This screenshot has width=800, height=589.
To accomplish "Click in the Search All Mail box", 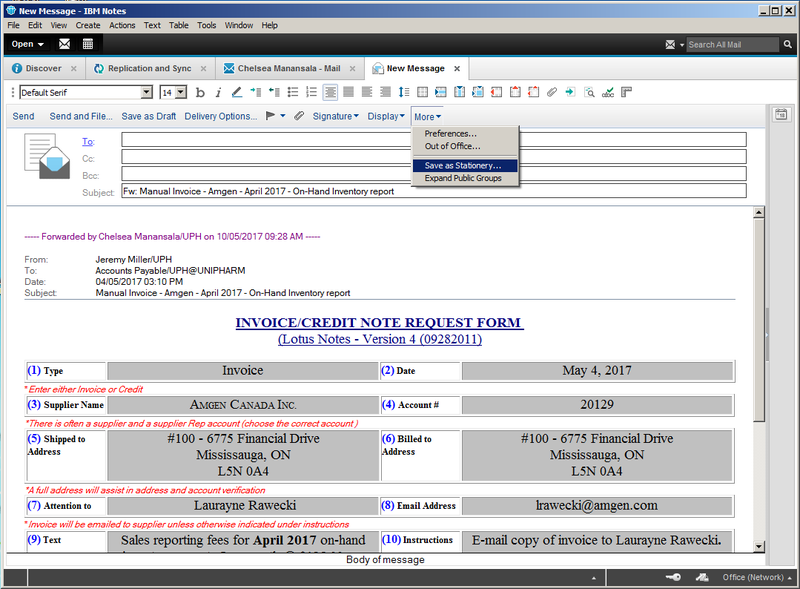I will (732, 44).
